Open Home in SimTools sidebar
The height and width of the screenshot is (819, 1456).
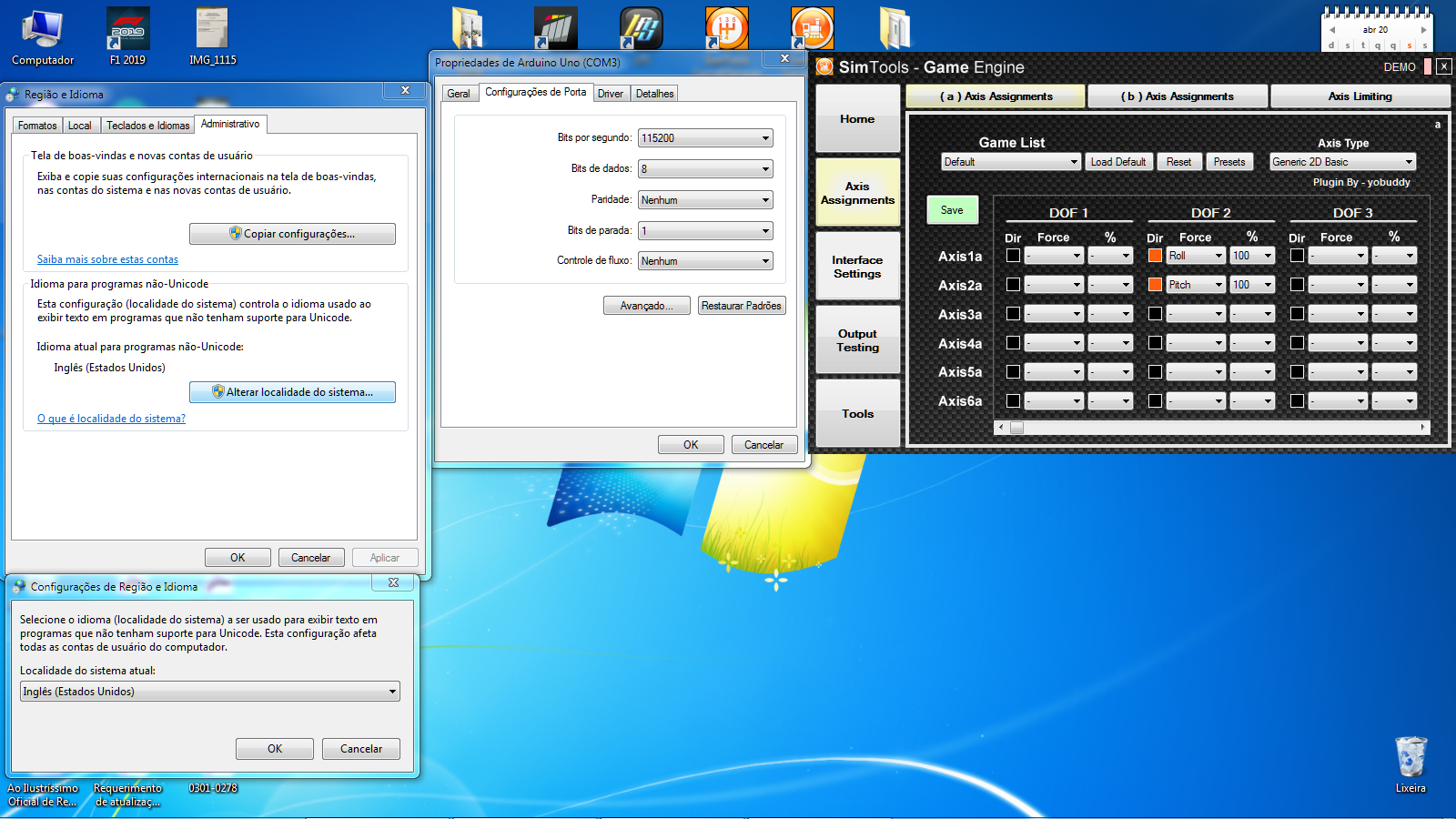pos(857,119)
